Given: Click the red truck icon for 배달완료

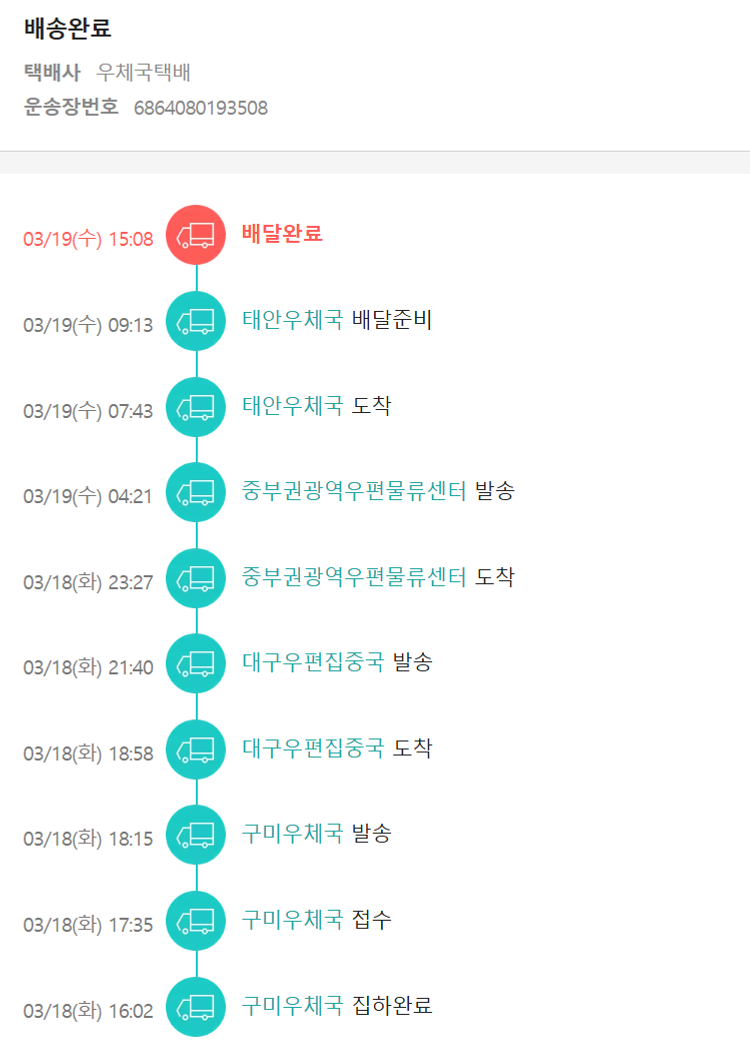Looking at the screenshot, I should click(196, 236).
